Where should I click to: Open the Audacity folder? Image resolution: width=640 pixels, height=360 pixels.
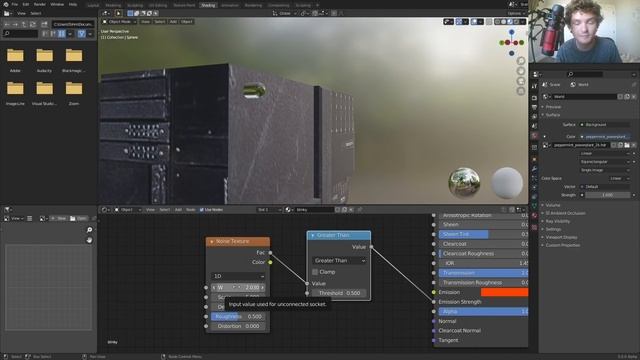(44, 60)
